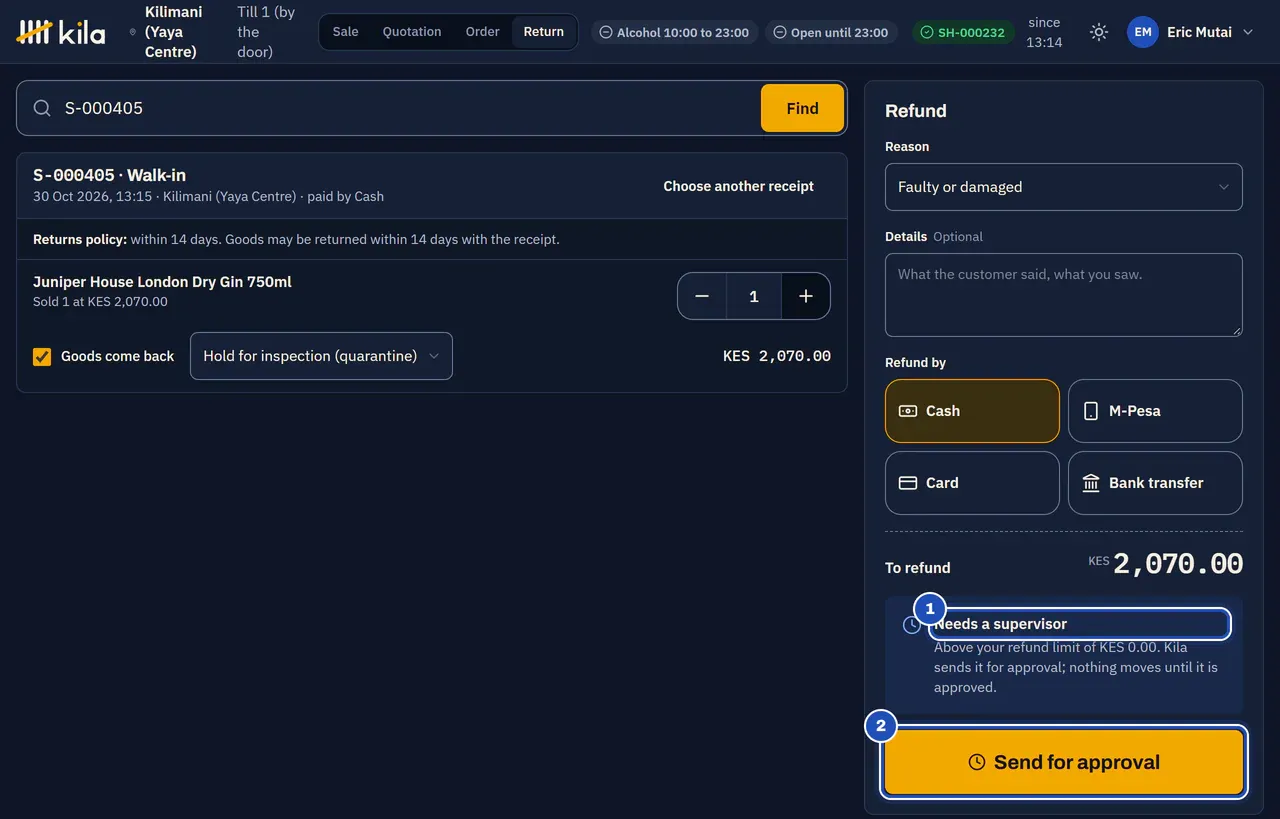Switch to the Sale tab
Screen dimensions: 1280x819
346,32
